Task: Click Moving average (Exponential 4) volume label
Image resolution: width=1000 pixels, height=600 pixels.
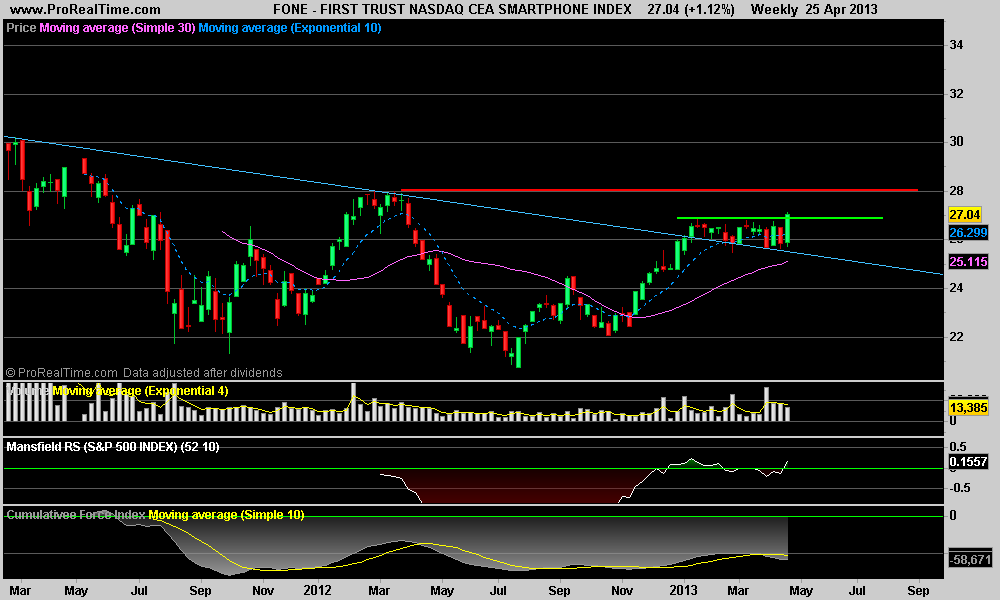Action: (x=140, y=391)
